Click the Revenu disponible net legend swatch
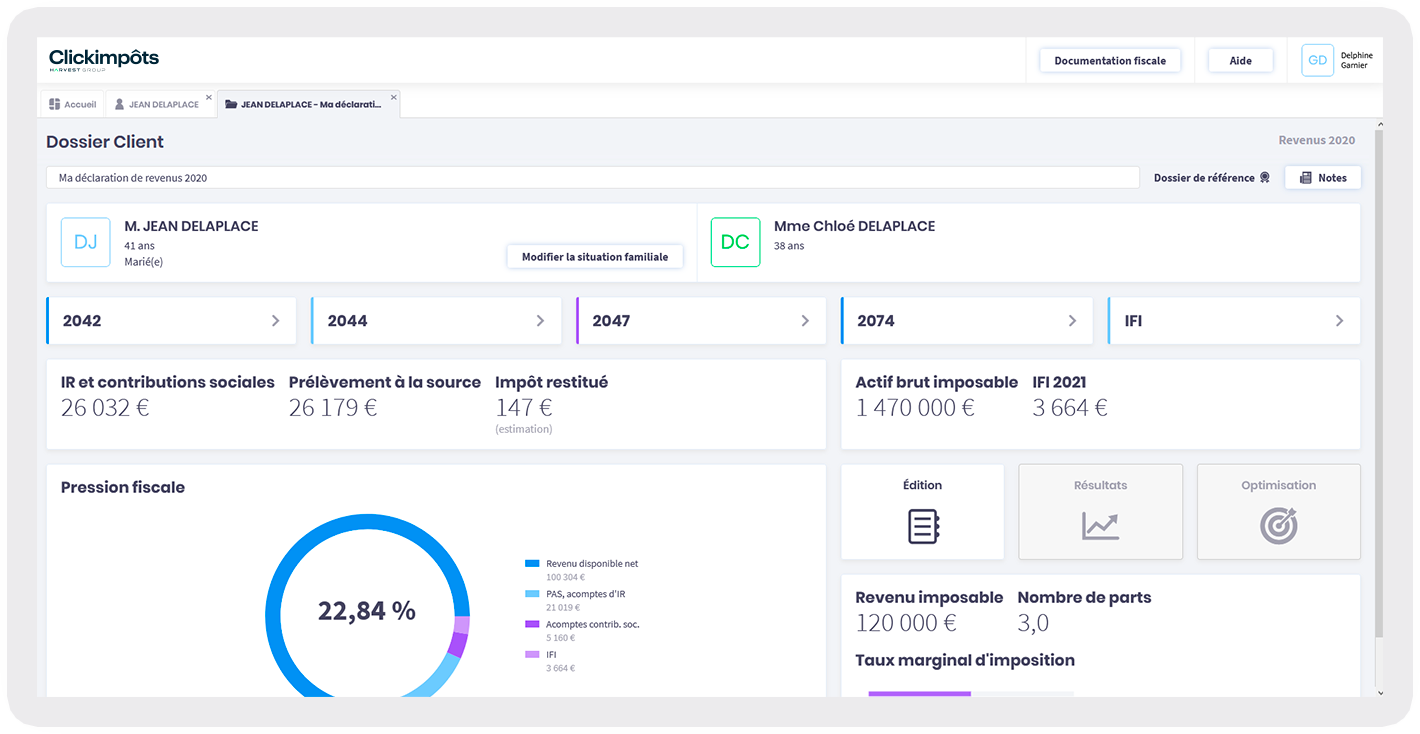1420x734 pixels. click(x=532, y=564)
